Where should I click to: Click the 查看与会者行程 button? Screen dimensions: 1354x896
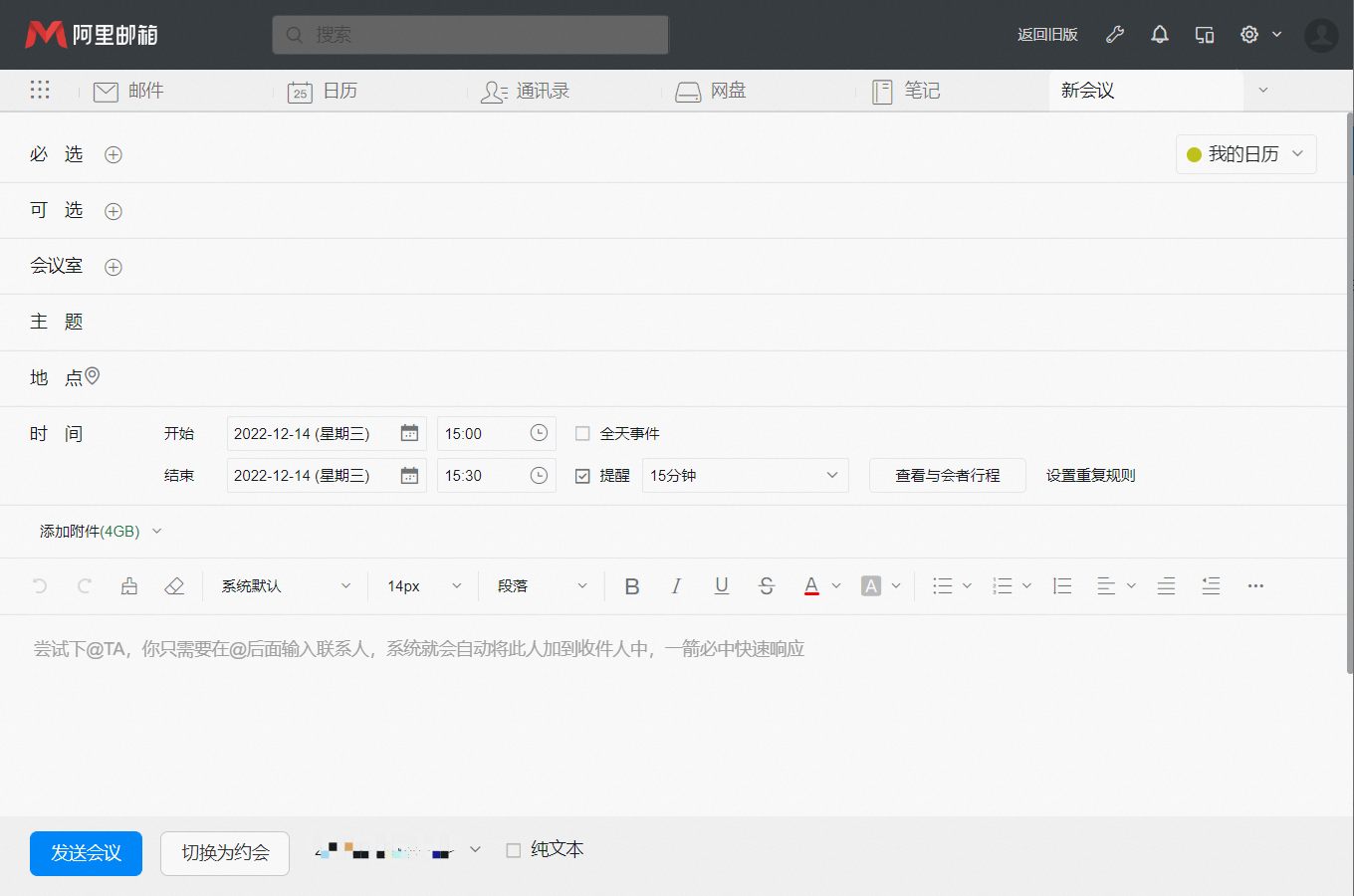[947, 476]
